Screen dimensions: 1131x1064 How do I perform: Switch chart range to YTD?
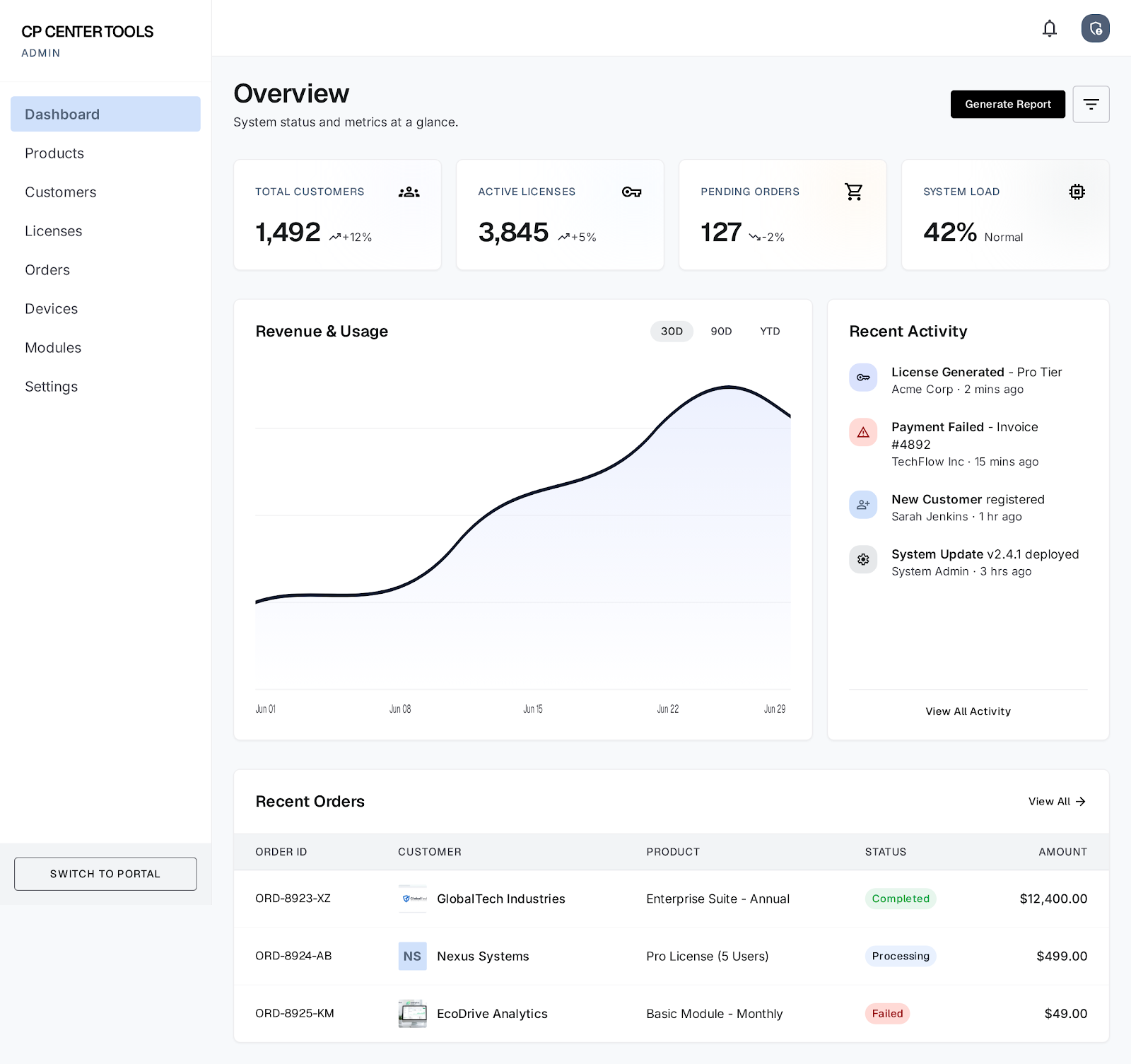coord(770,332)
